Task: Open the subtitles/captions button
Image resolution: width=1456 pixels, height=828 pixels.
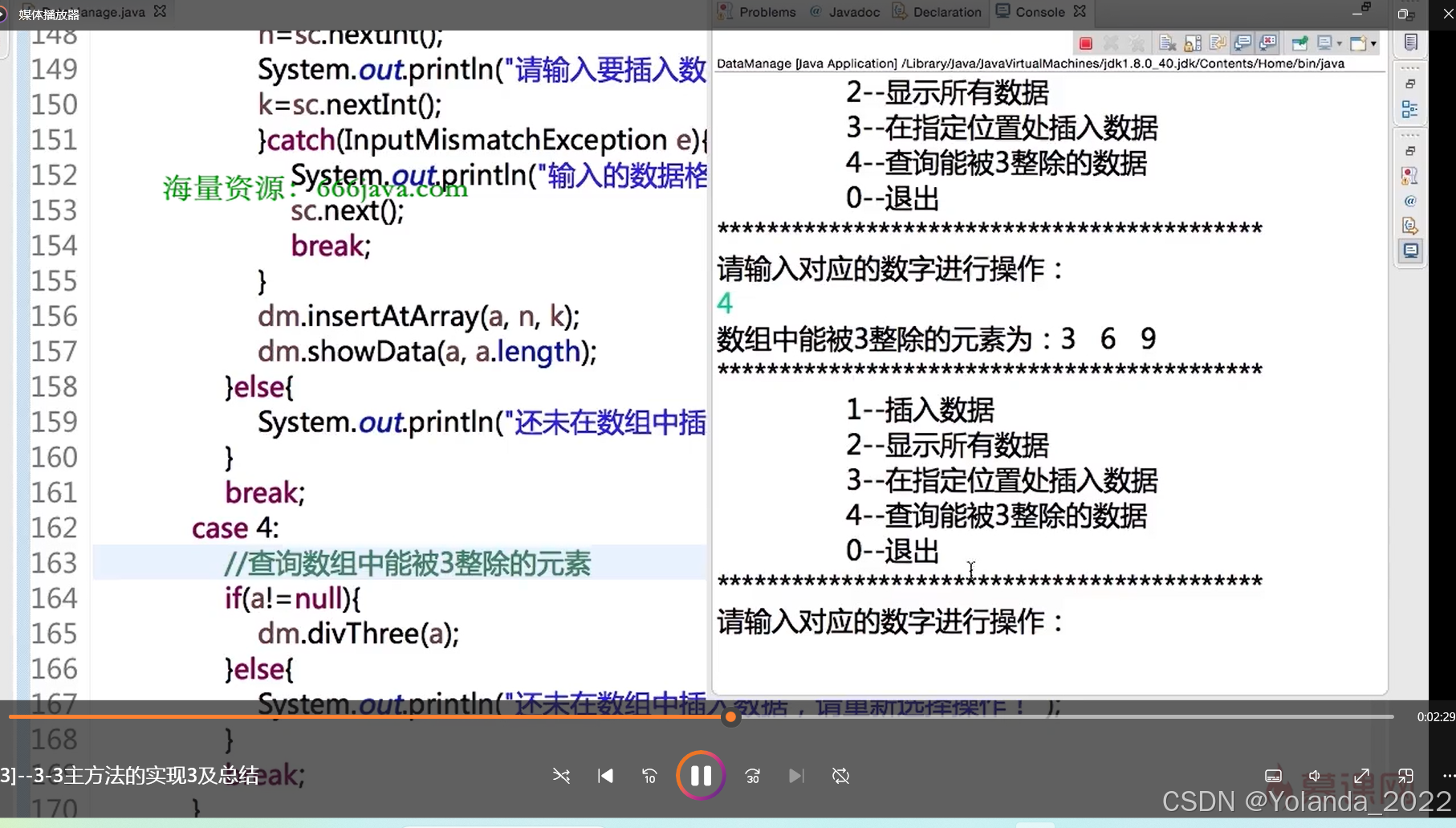Action: pos(1273,776)
